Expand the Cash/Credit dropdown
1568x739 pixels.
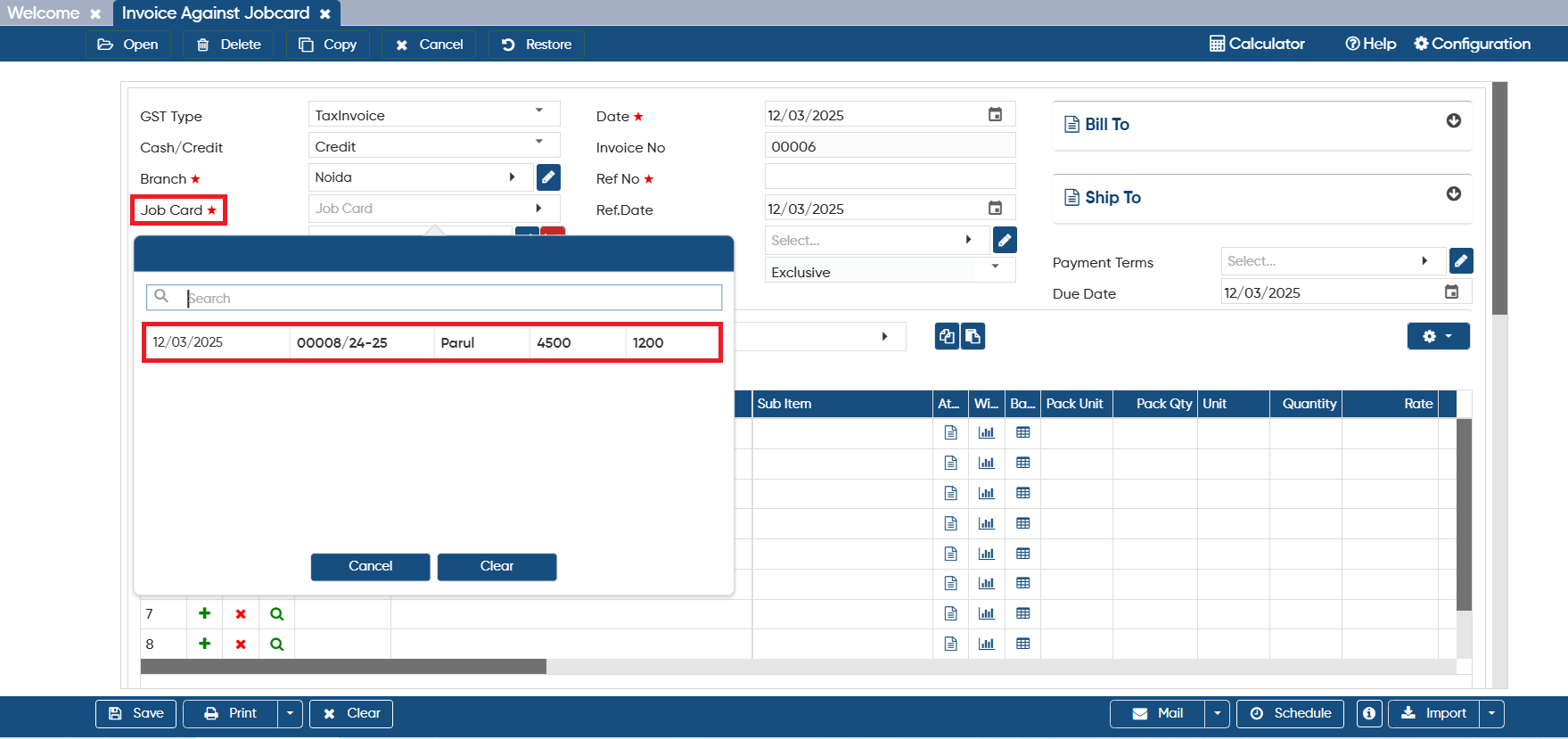point(538,143)
